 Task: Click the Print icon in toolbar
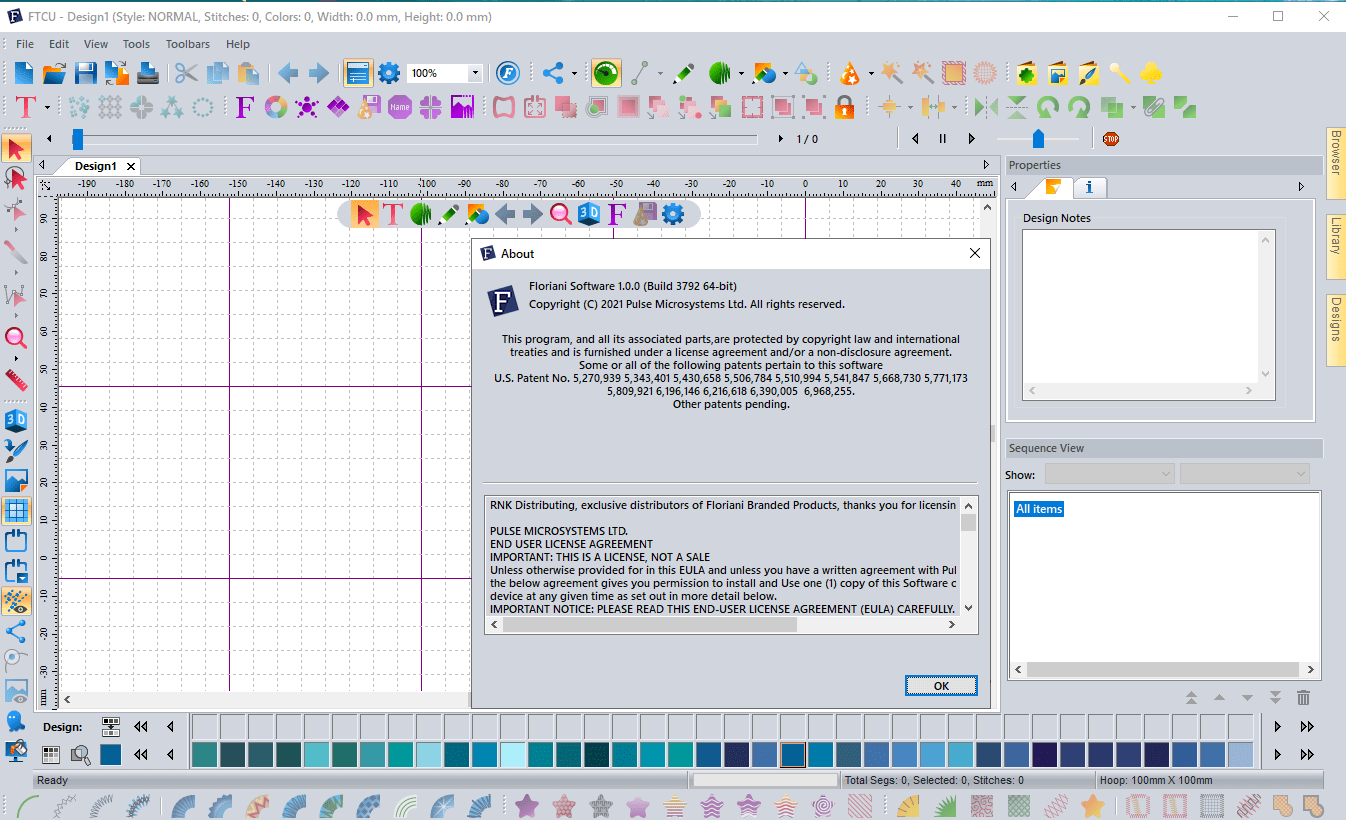[148, 73]
